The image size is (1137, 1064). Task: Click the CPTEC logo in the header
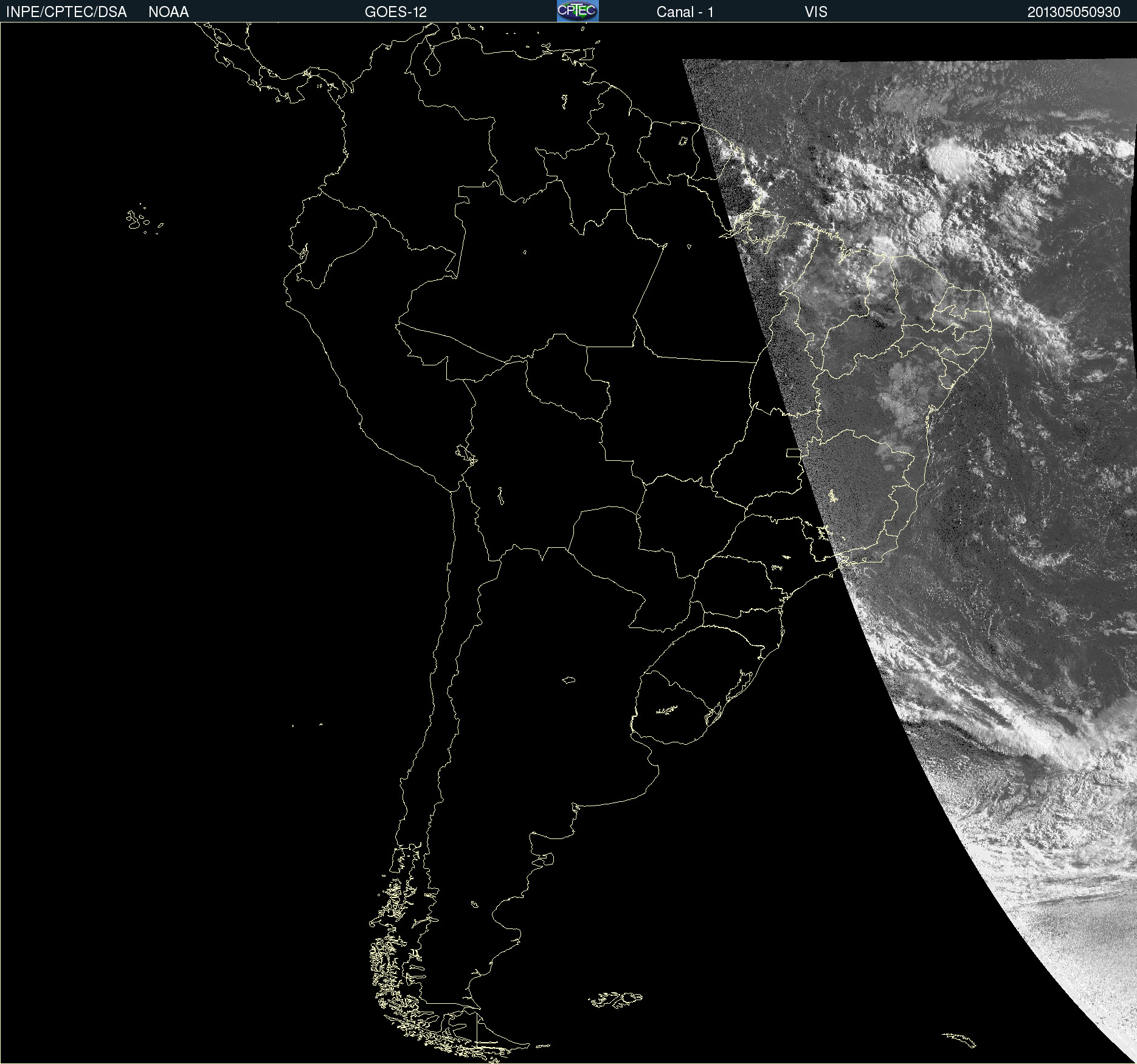click(578, 11)
